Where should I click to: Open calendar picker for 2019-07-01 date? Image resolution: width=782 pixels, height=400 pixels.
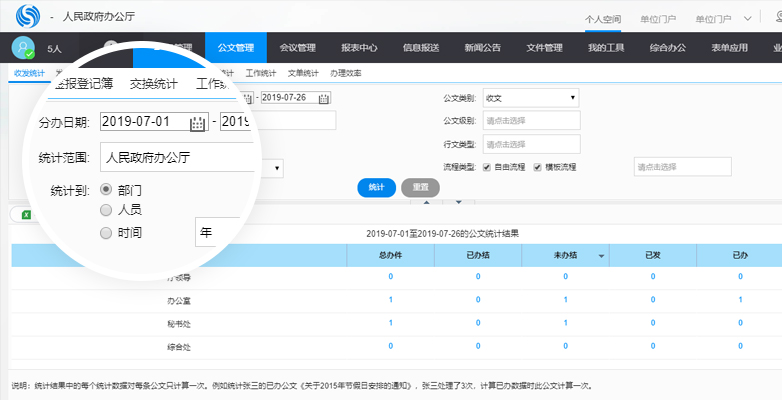point(198,122)
